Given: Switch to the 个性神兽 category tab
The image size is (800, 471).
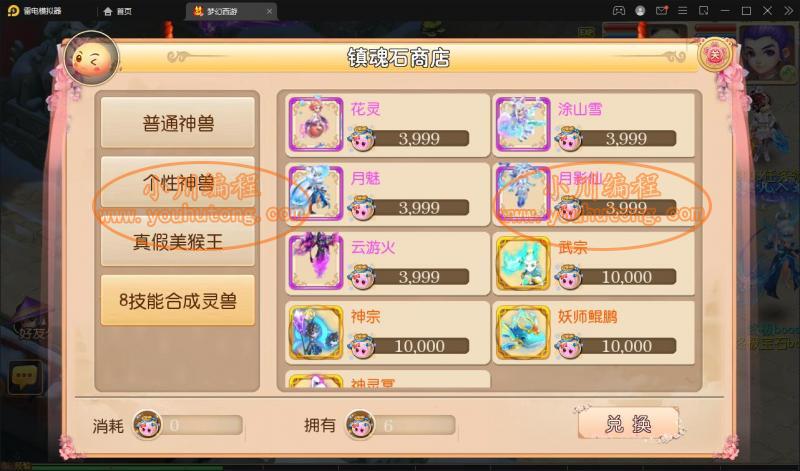Looking at the screenshot, I should (x=178, y=182).
